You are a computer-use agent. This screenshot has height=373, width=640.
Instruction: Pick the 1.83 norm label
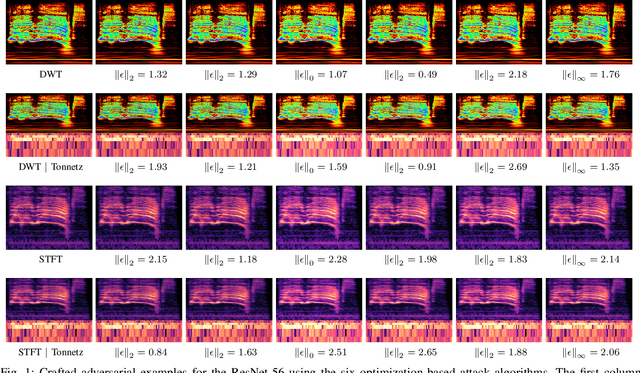(501, 260)
